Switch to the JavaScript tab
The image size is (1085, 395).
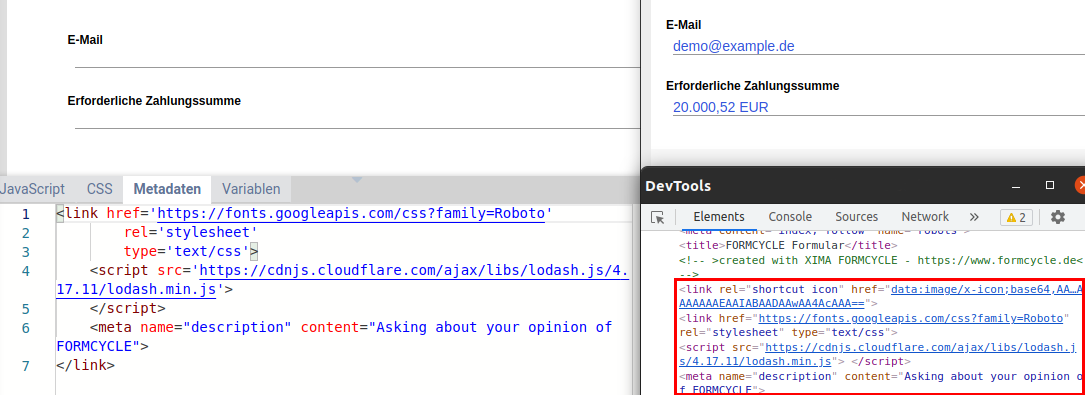[33, 189]
